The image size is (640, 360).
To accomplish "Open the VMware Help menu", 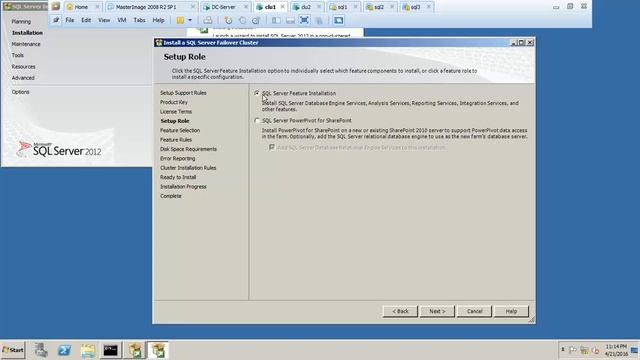I will (x=158, y=20).
